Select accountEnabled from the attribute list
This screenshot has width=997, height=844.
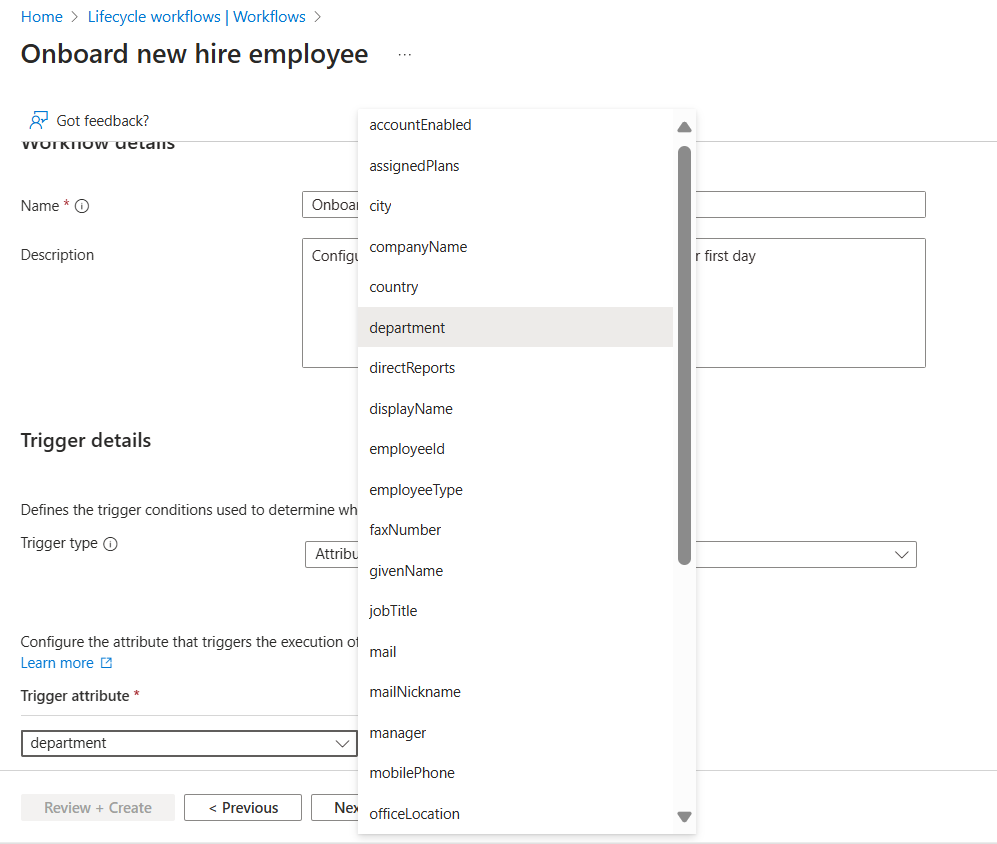(x=515, y=125)
